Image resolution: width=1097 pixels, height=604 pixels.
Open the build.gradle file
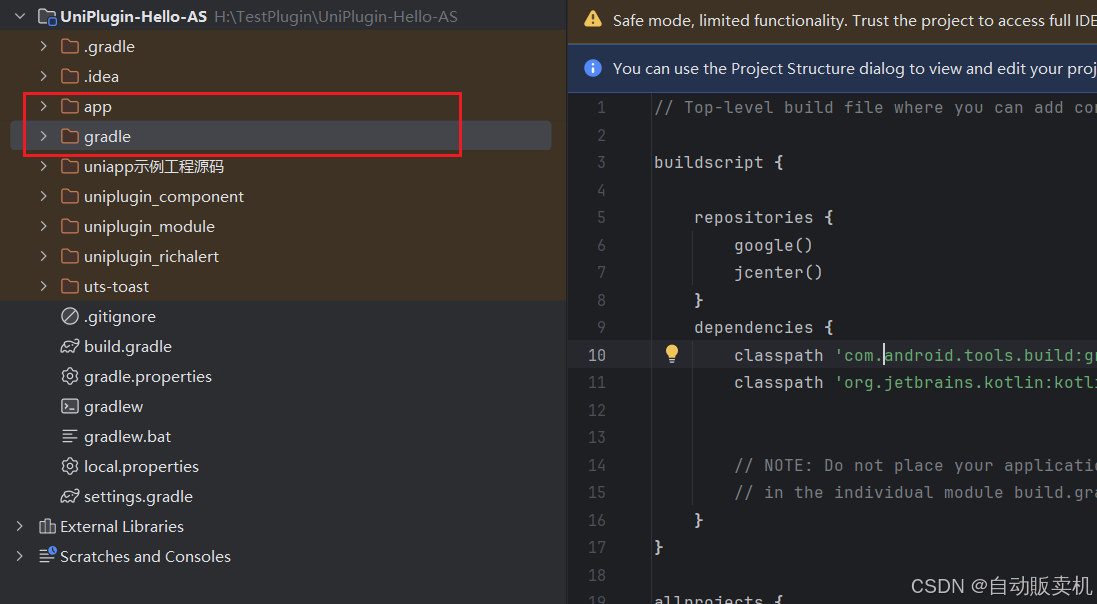(127, 346)
